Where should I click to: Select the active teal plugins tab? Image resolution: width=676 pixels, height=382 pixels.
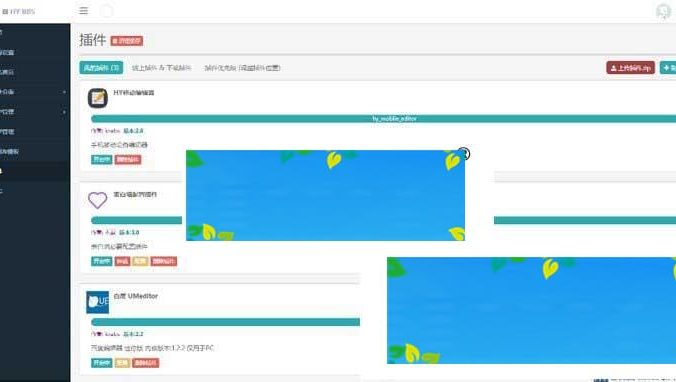click(101, 68)
